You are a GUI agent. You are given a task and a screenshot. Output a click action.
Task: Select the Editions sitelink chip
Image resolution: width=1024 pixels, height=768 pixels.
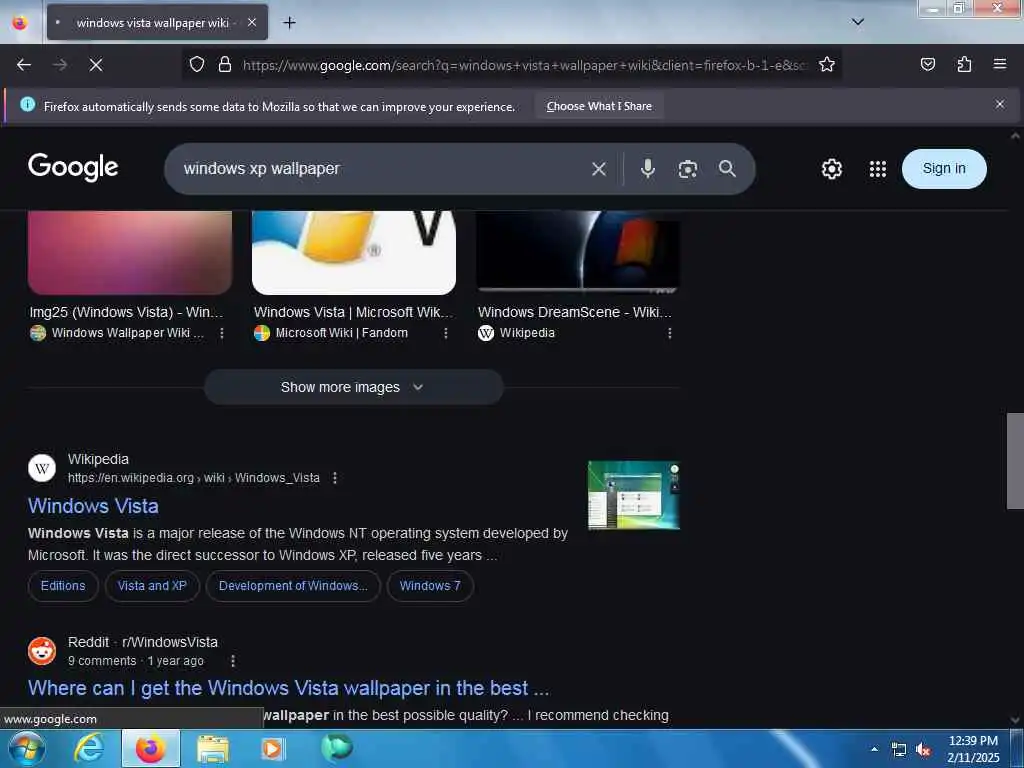[63, 586]
